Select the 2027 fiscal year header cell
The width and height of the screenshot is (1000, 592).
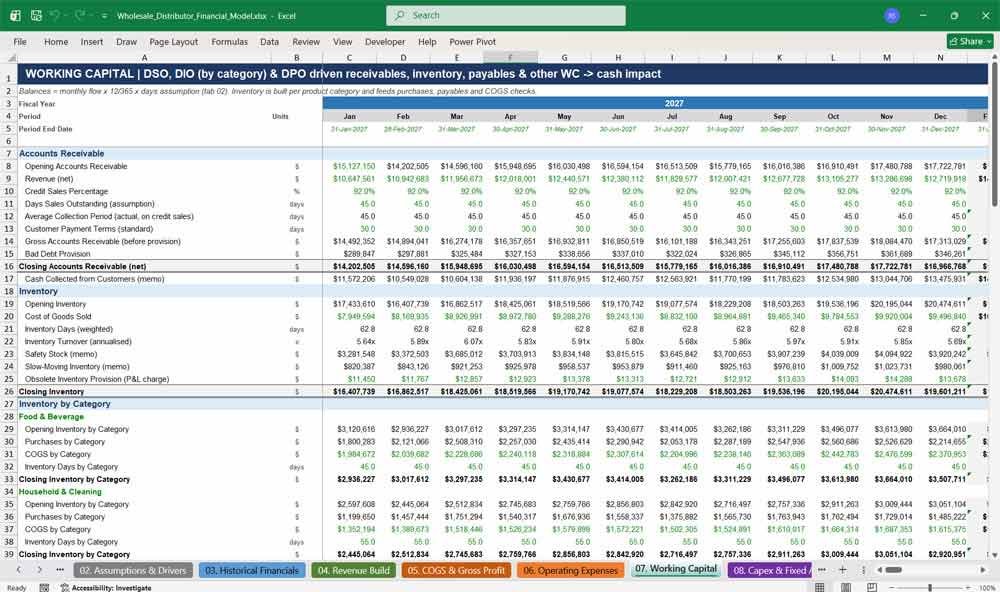[x=655, y=103]
